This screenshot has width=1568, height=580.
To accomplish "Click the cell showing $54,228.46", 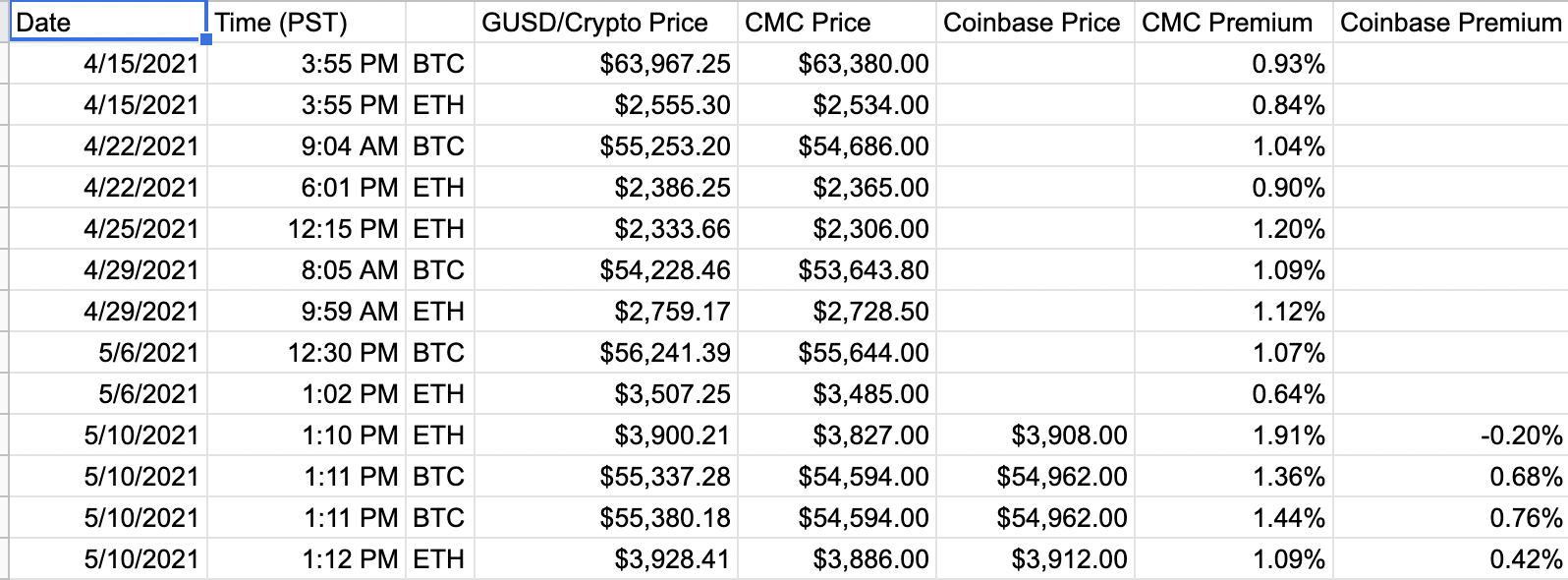I will pyautogui.click(x=606, y=270).
